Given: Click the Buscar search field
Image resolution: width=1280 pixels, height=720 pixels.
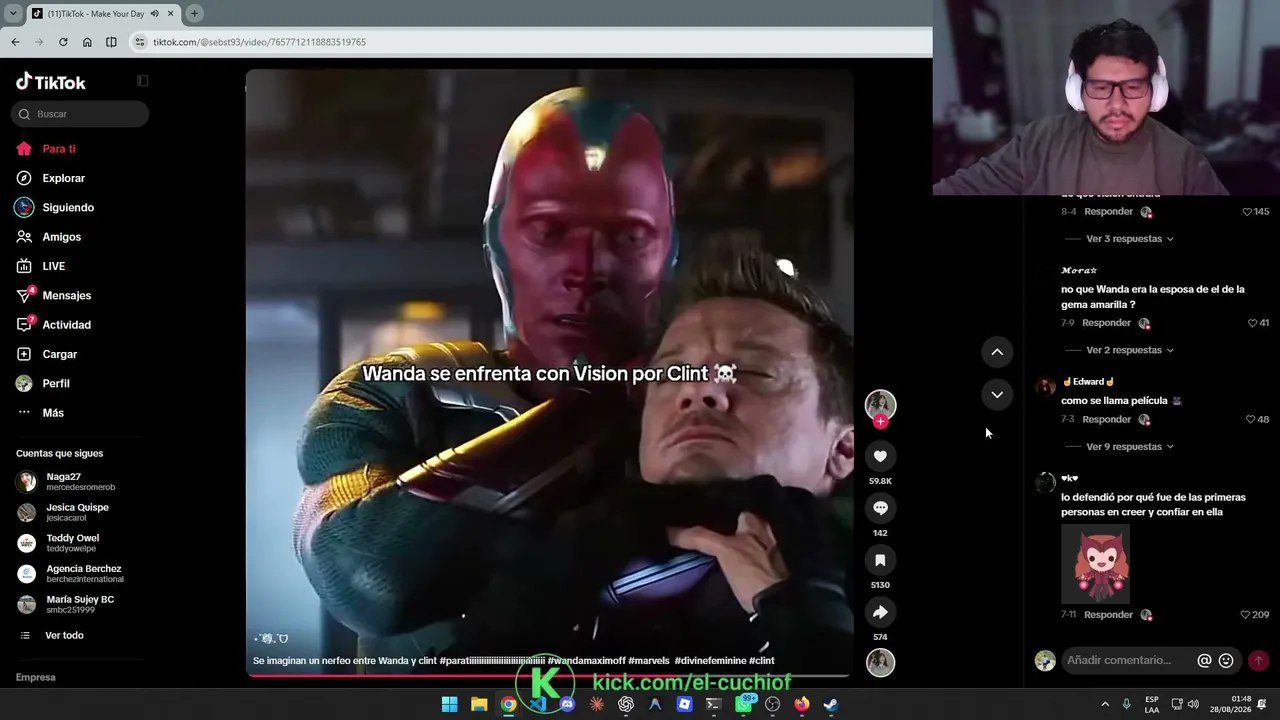Looking at the screenshot, I should point(82,114).
